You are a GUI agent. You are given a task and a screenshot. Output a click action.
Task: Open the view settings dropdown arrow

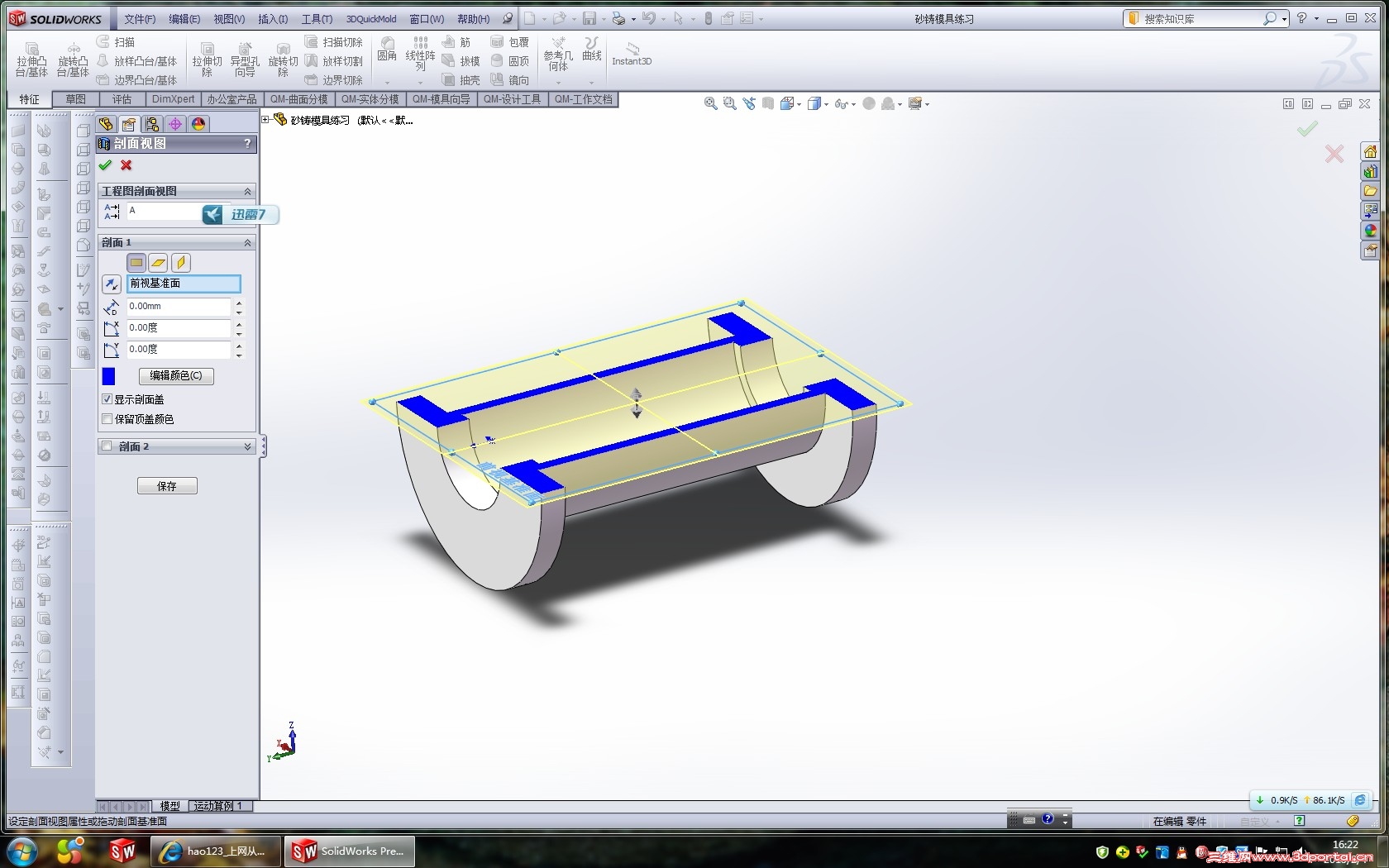coord(927,104)
